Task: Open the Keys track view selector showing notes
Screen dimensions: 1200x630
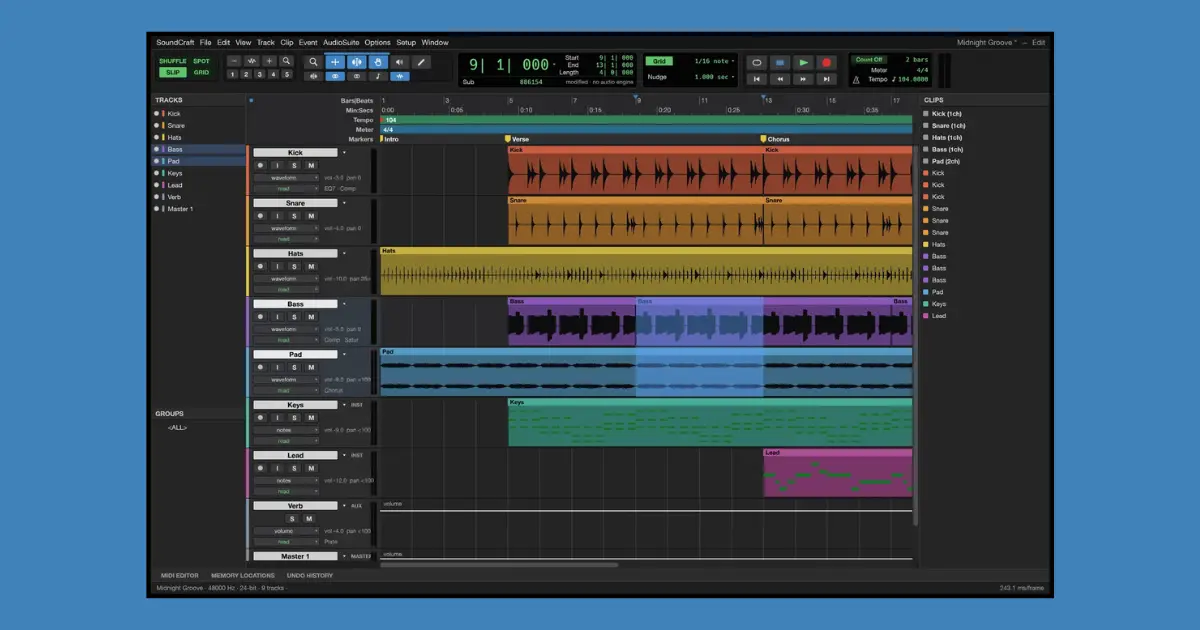Action: tap(286, 430)
